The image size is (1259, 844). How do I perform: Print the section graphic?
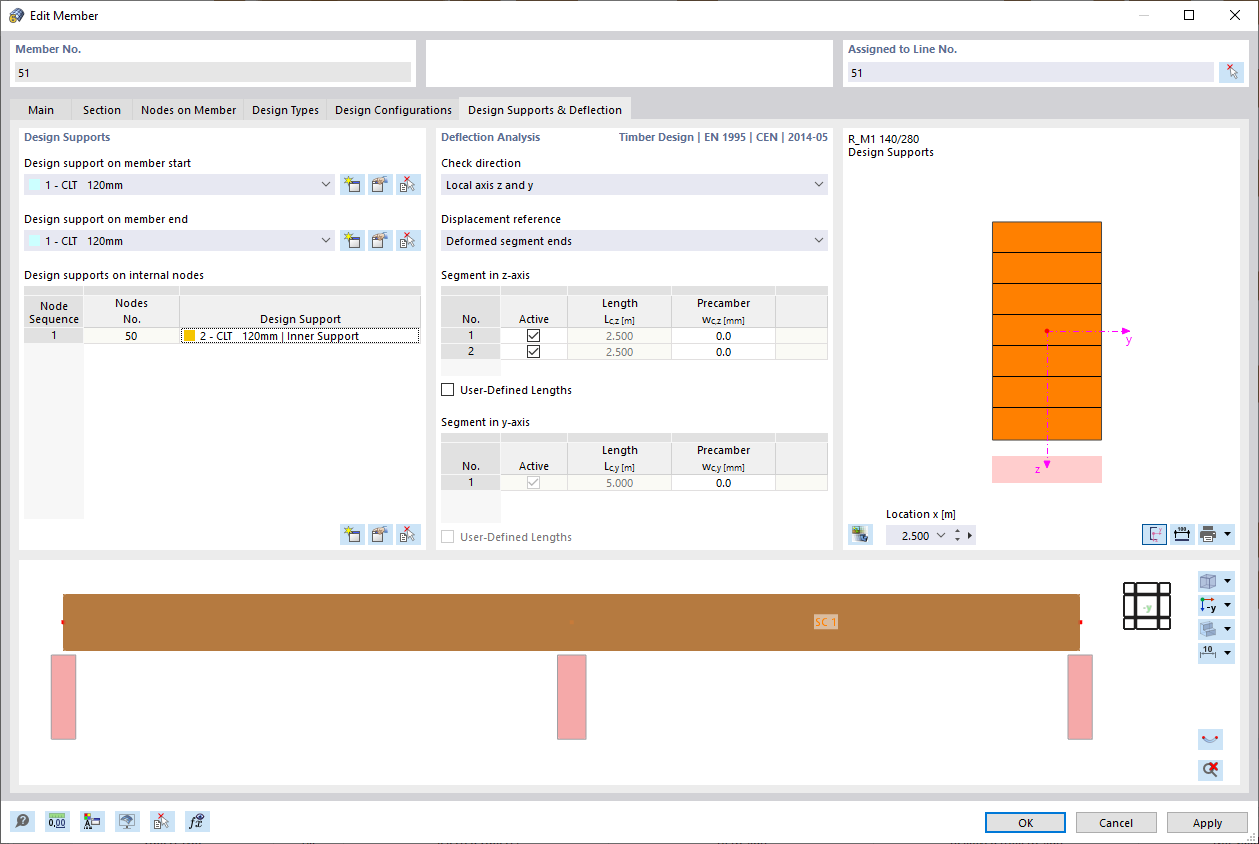click(x=1208, y=534)
